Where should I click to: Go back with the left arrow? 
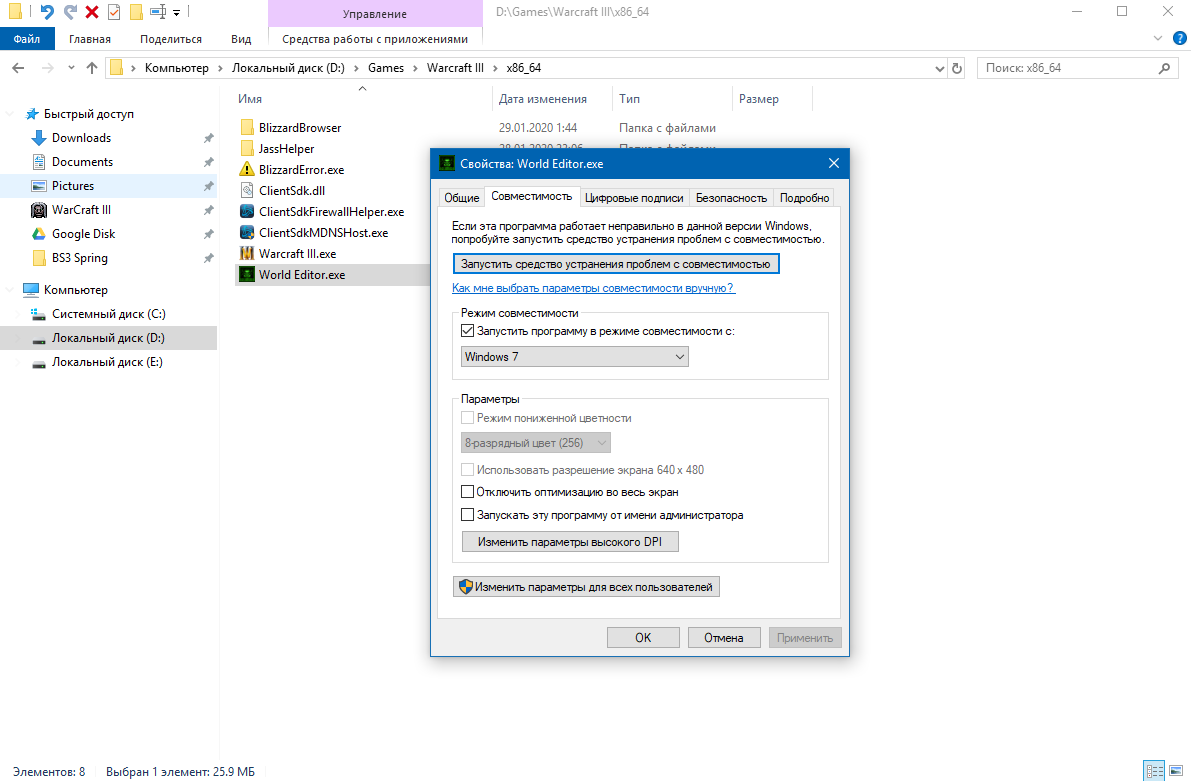click(x=18, y=68)
